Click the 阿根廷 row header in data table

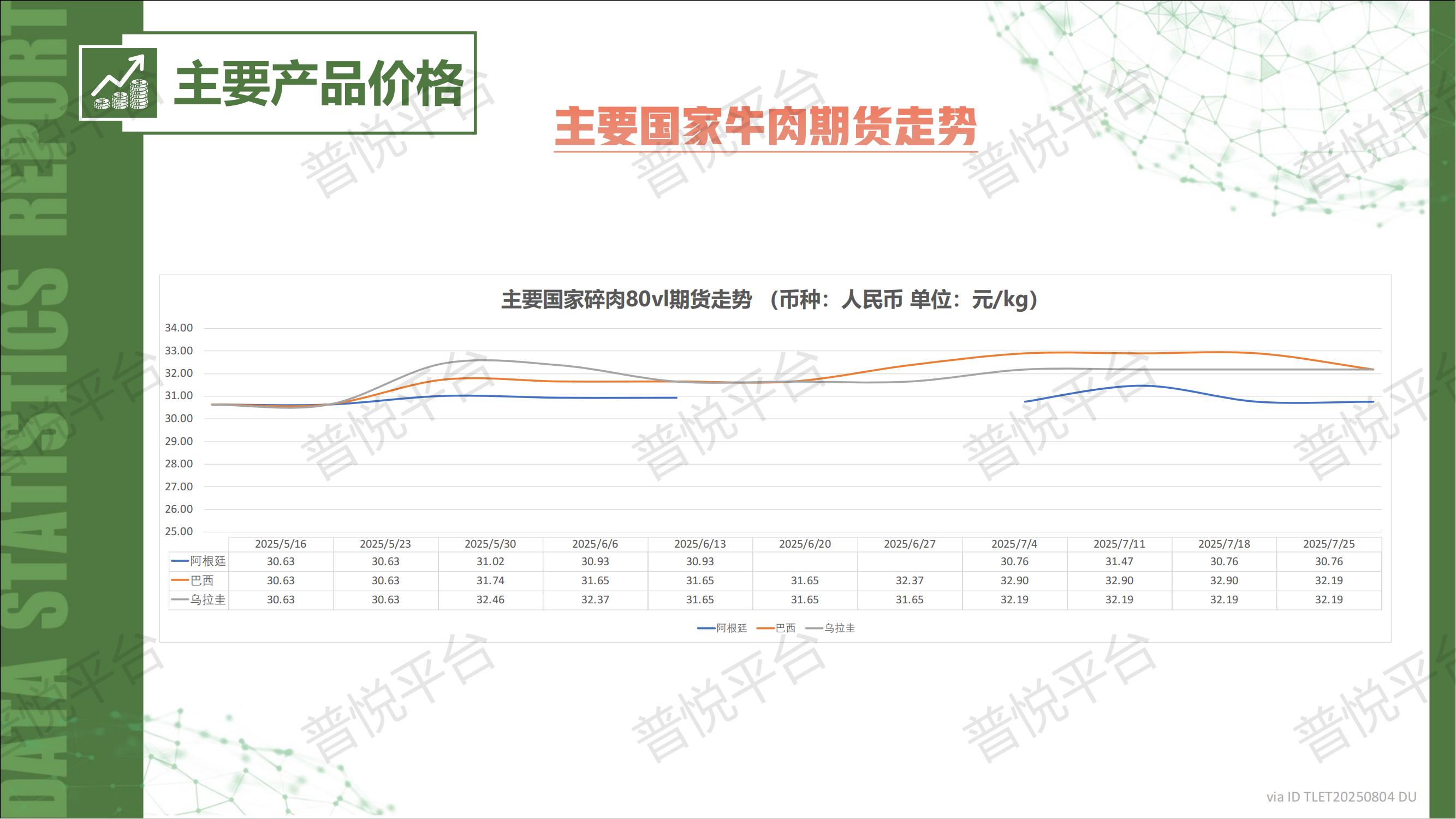click(x=207, y=561)
